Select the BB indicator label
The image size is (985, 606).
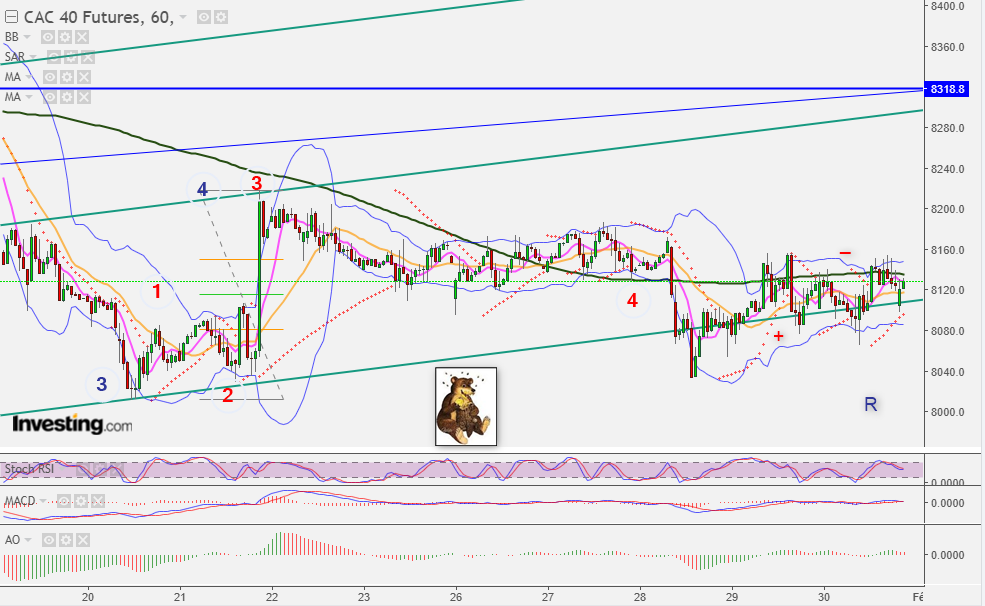(11, 37)
